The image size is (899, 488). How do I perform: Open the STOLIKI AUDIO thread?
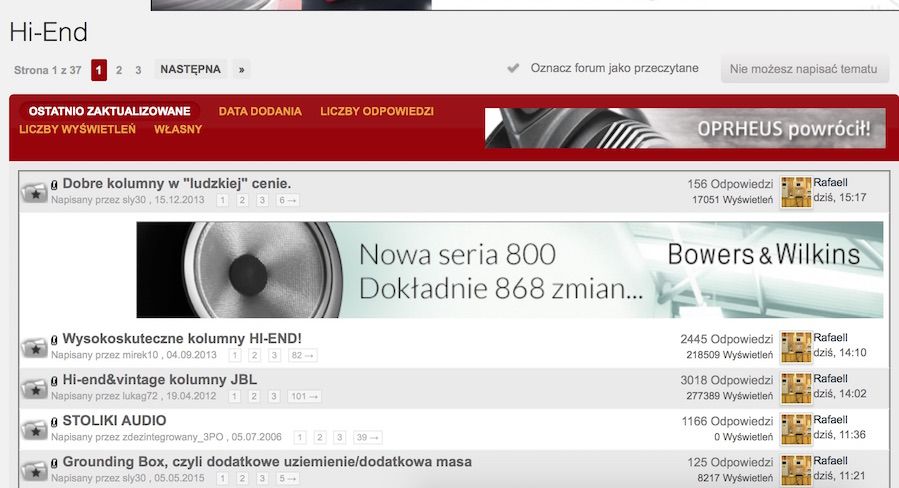point(114,421)
